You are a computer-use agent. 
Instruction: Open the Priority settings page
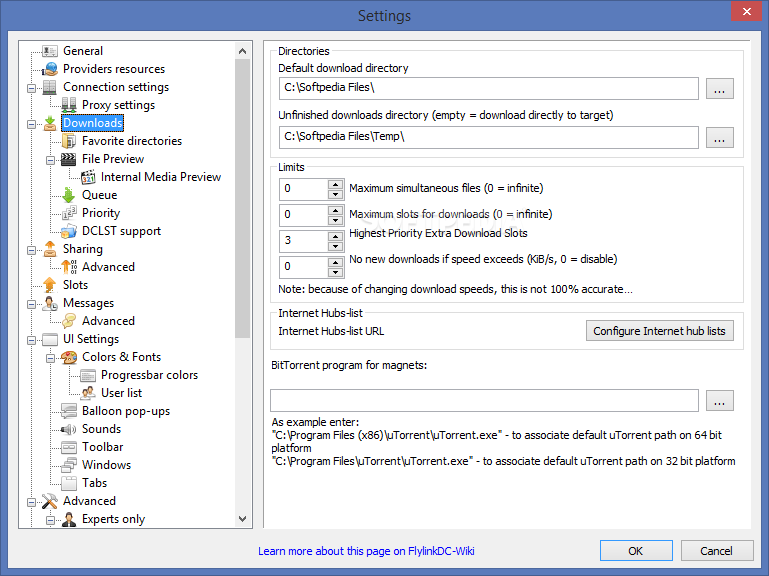101,213
